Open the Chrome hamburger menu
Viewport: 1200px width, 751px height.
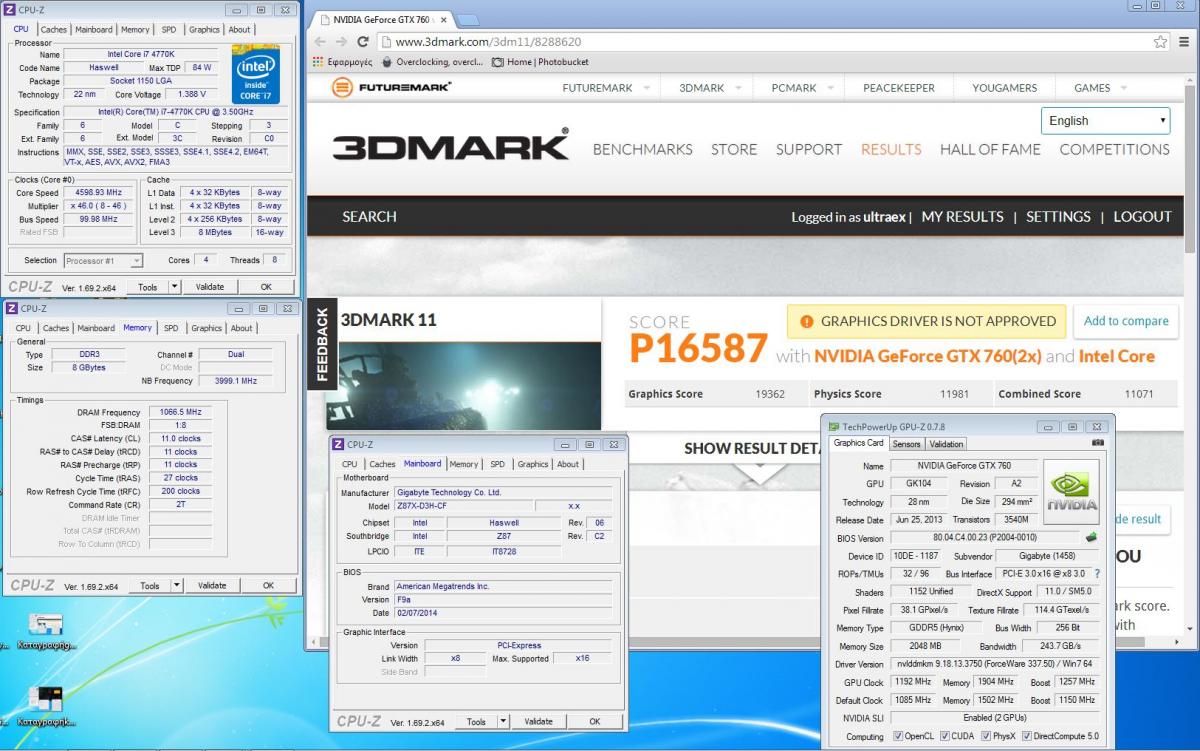tap(1182, 42)
